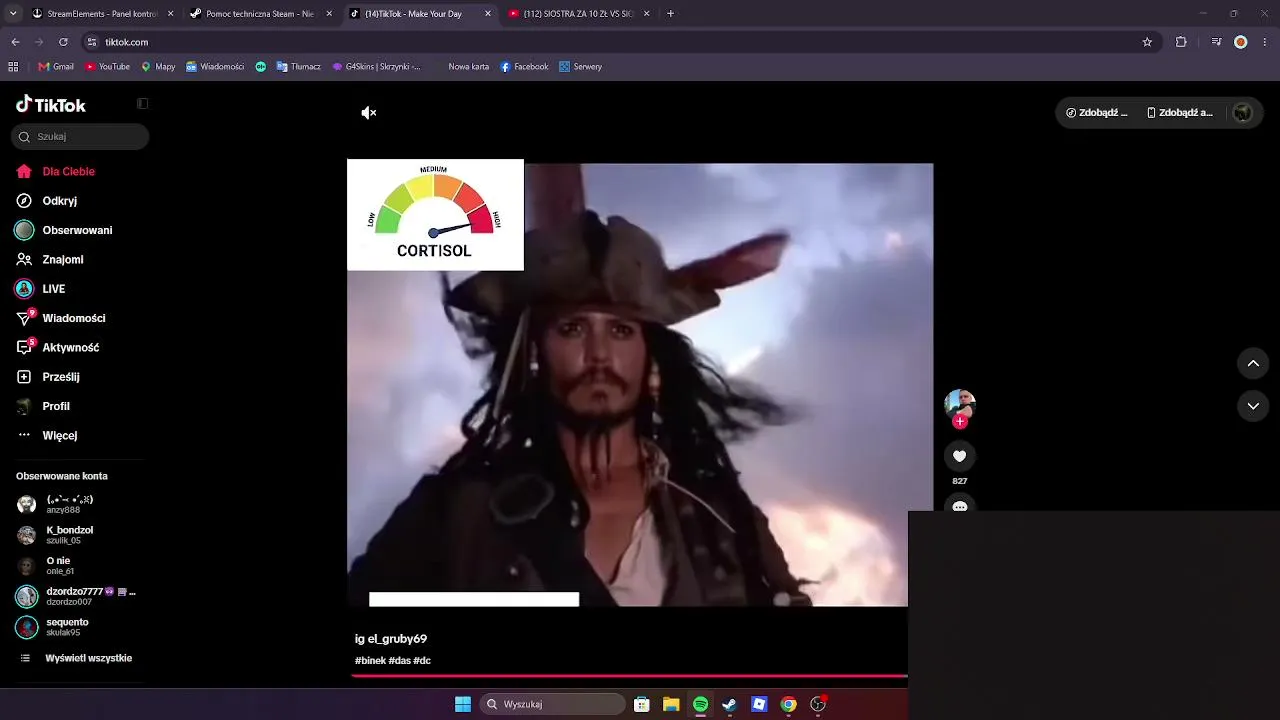The image size is (1280, 720).
Task: Like the video with heart icon
Action: [x=960, y=456]
